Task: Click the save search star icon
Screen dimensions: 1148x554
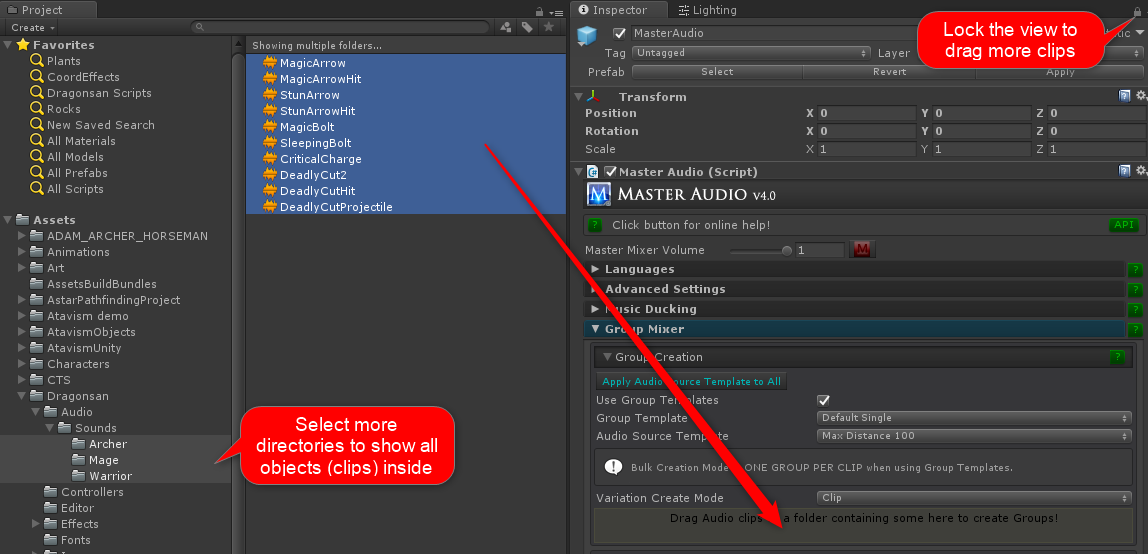Action: pyautogui.click(x=548, y=27)
